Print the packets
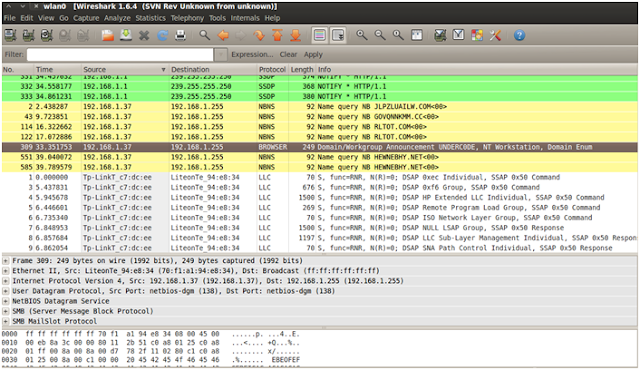 tap(180, 35)
